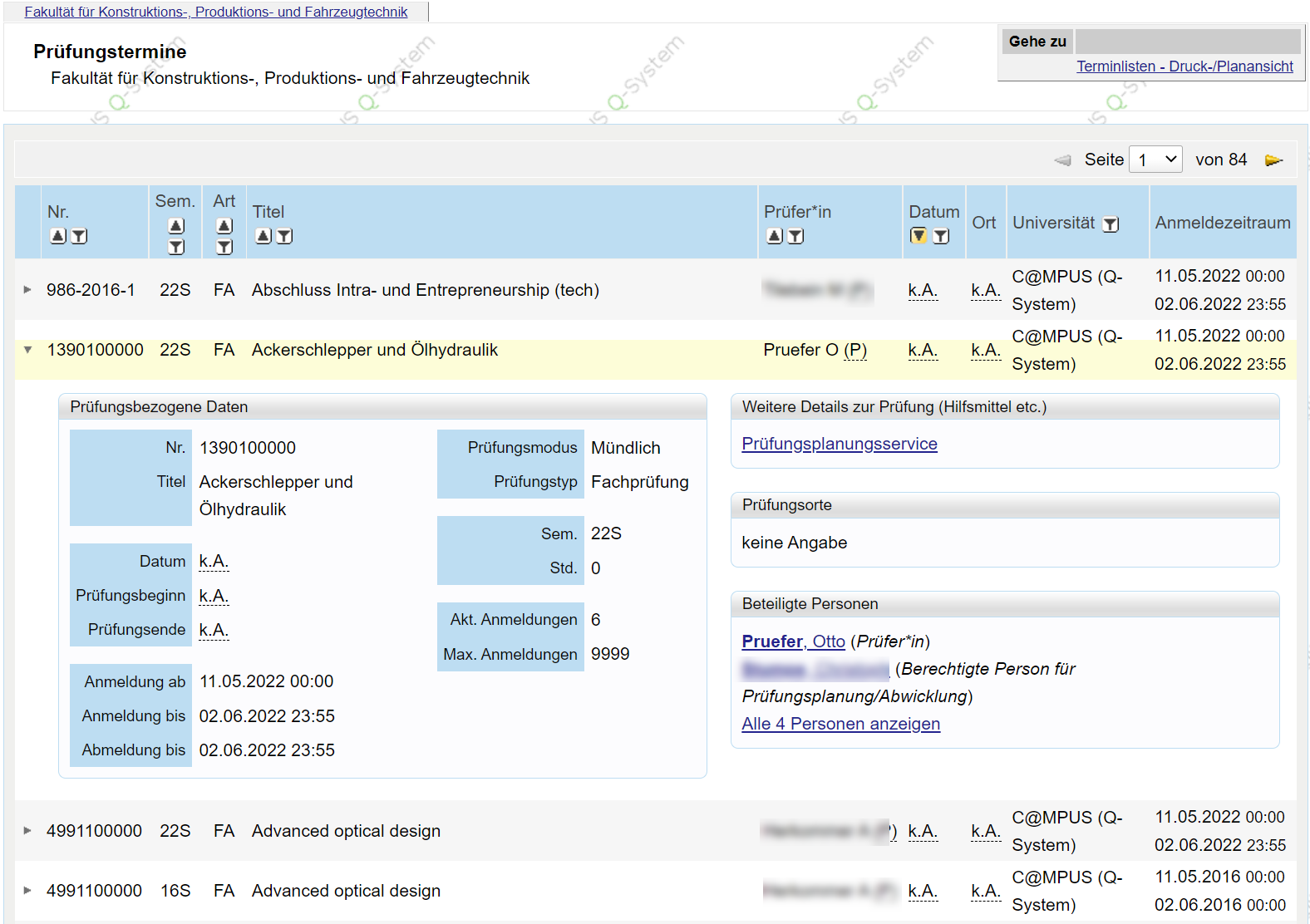Viewport: 1310px width, 924px height.
Task: Open Terminlisten - Druck-/Planansicht link
Action: 1184,66
